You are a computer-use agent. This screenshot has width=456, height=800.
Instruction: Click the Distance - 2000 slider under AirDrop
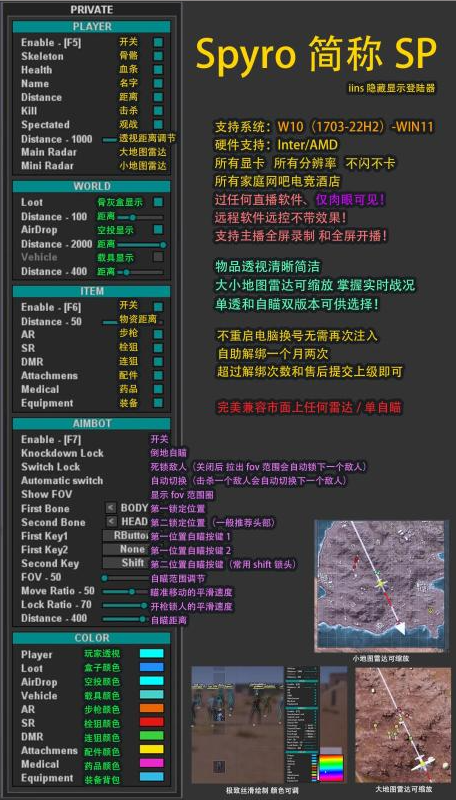tap(140, 244)
